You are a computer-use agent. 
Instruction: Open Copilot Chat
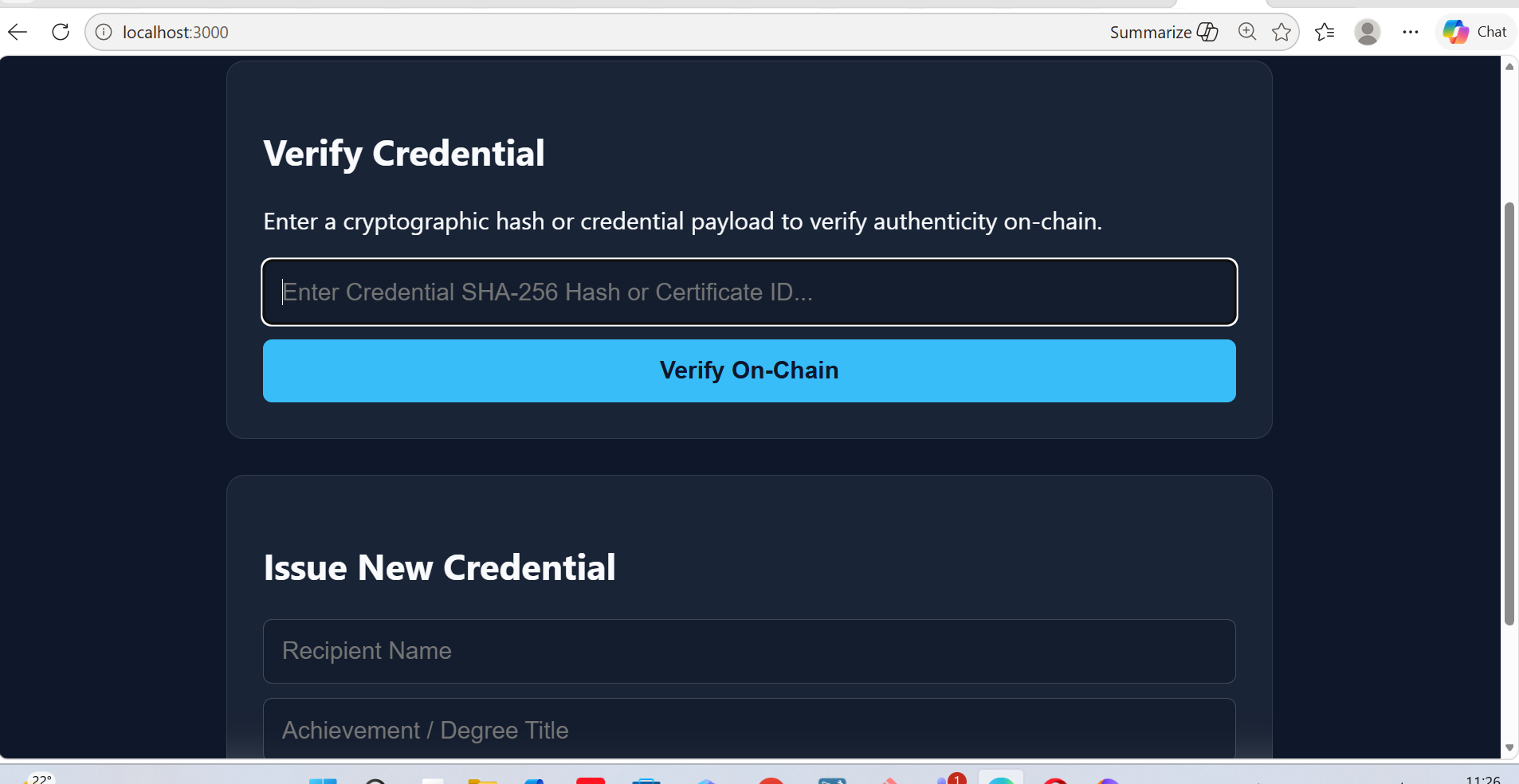click(x=1475, y=32)
